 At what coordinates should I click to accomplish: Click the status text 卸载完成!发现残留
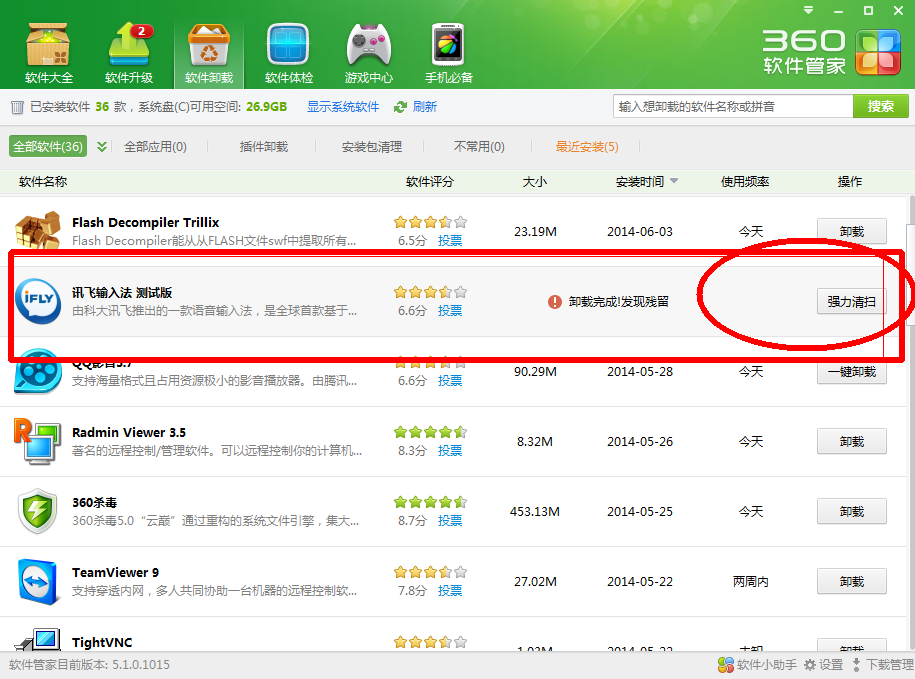tap(619, 302)
